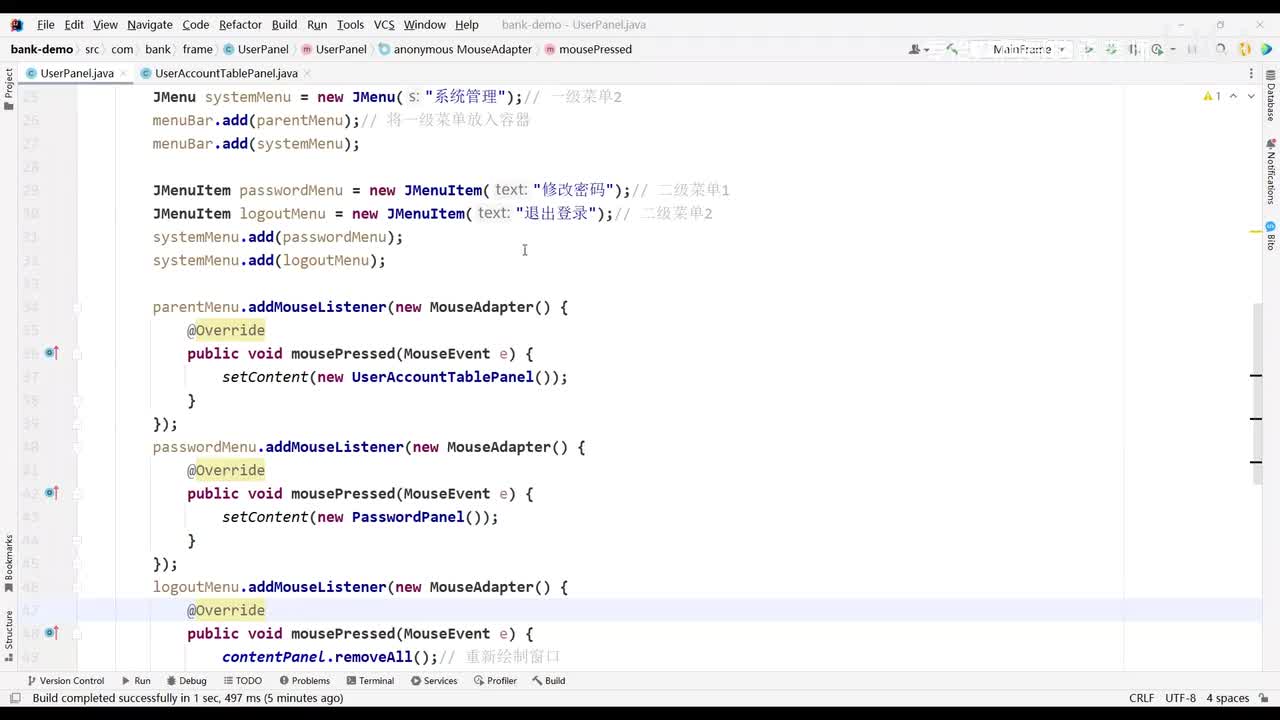Toggle tool window bars status icon
Screen dimensions: 1280x720
[14, 698]
